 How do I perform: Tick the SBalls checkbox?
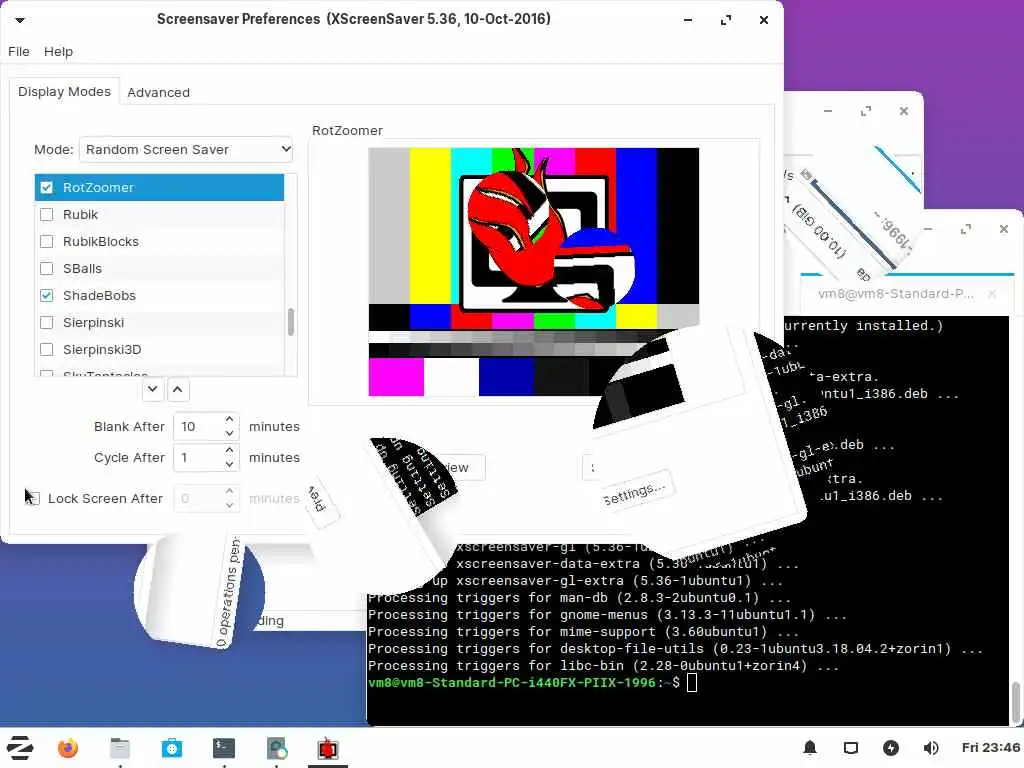coord(46,268)
